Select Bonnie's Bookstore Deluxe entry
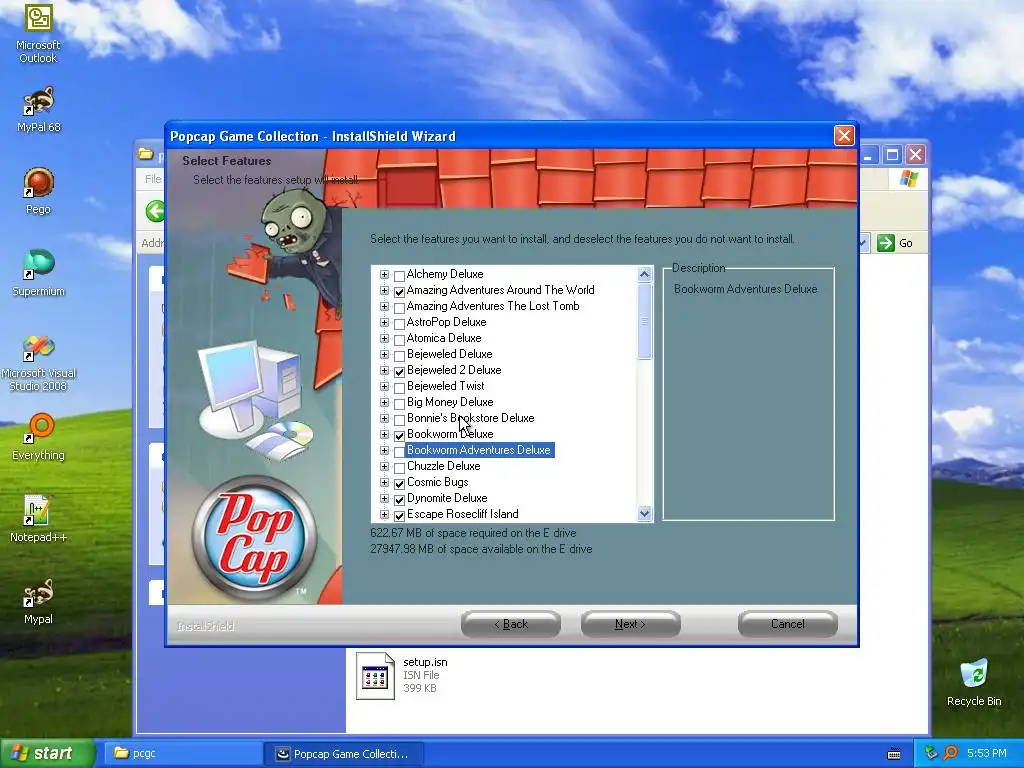 point(470,418)
